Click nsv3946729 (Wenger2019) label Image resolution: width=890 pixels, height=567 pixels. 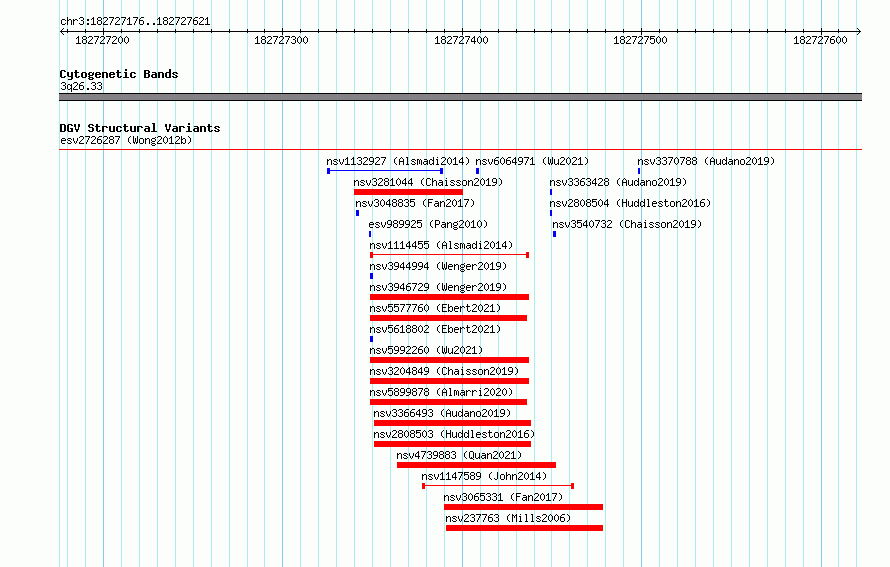(x=438, y=287)
